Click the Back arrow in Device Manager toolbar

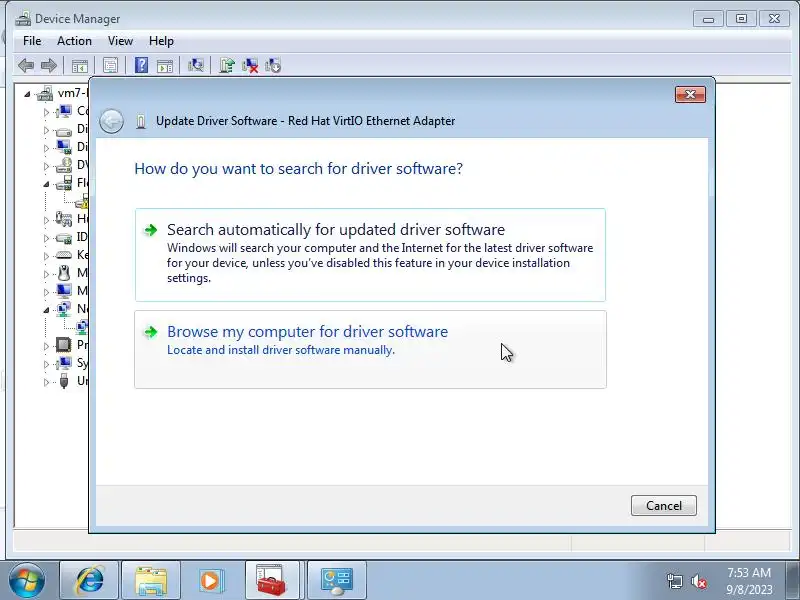point(26,65)
